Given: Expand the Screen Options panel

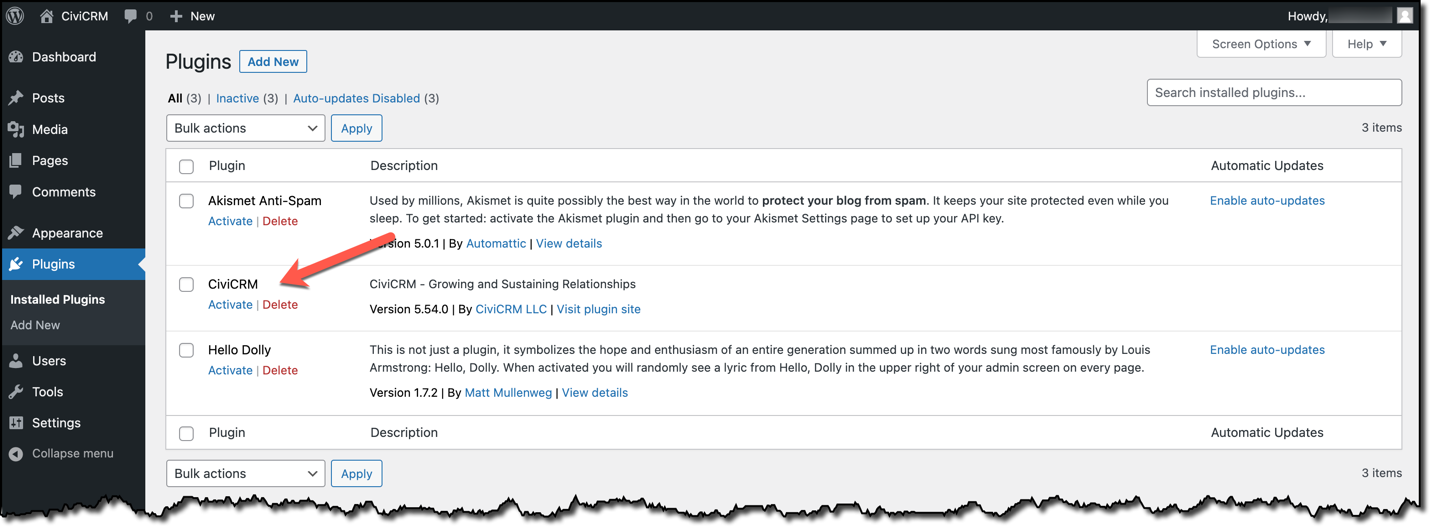Looking at the screenshot, I should point(1261,44).
